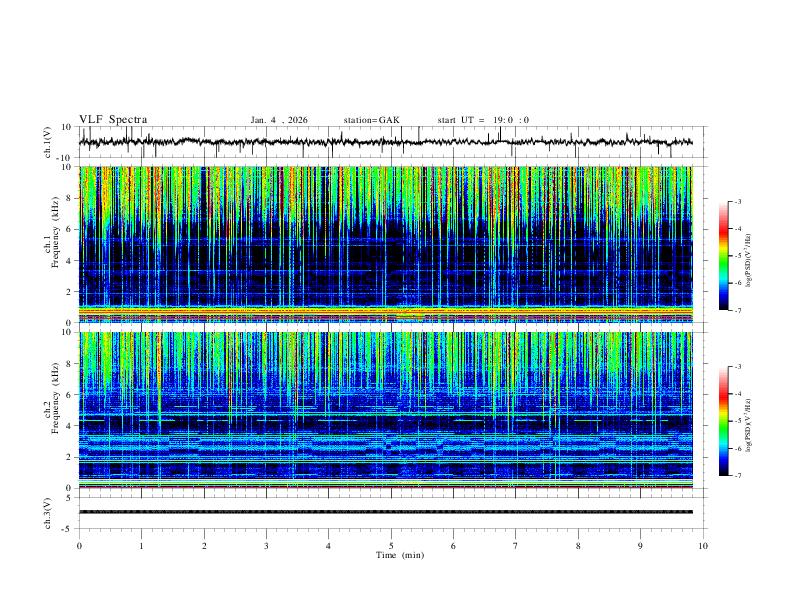Click the "8" tick on ch.1 frequency axis

click(x=71, y=198)
